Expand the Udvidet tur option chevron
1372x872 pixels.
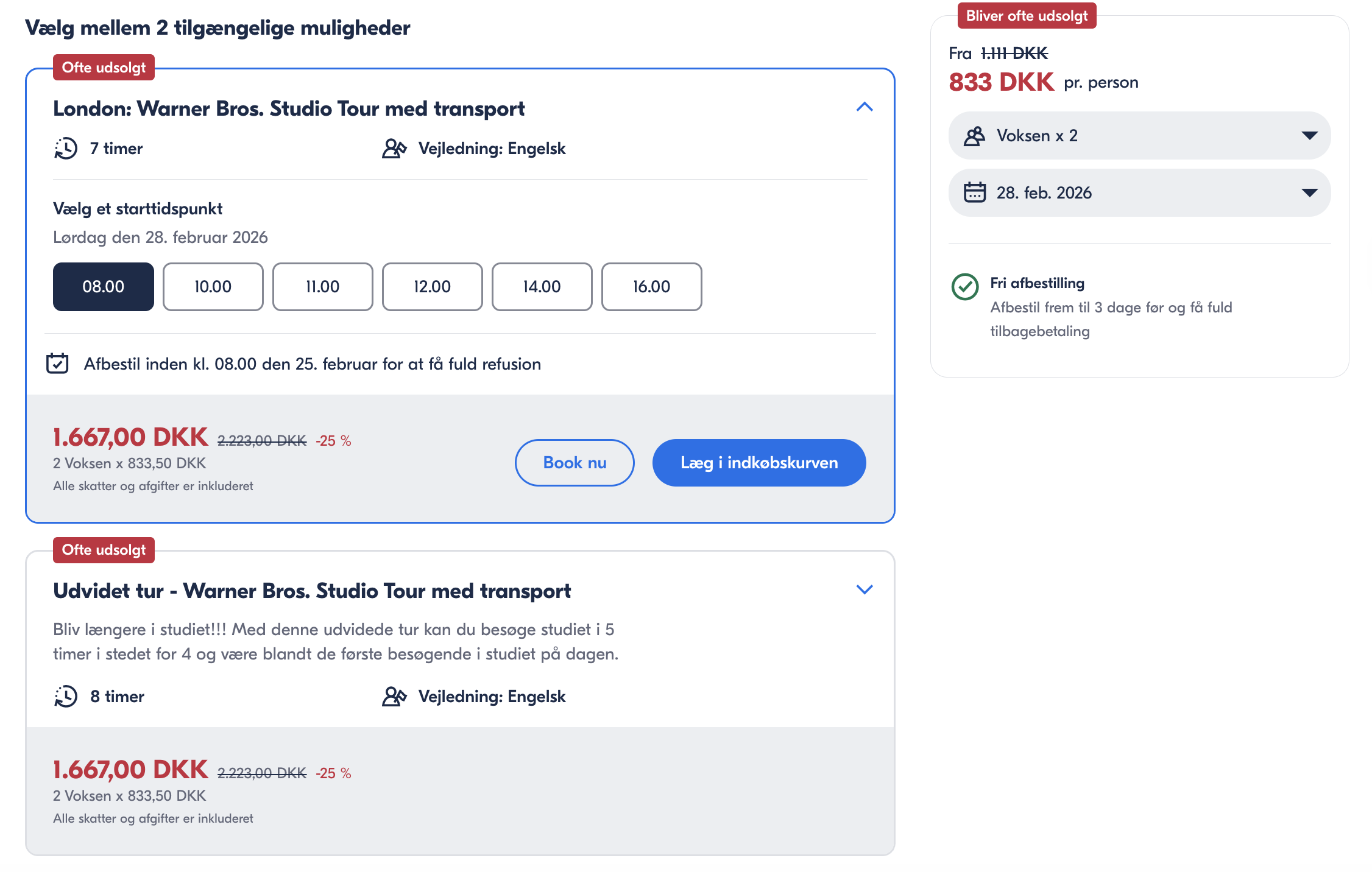point(865,589)
